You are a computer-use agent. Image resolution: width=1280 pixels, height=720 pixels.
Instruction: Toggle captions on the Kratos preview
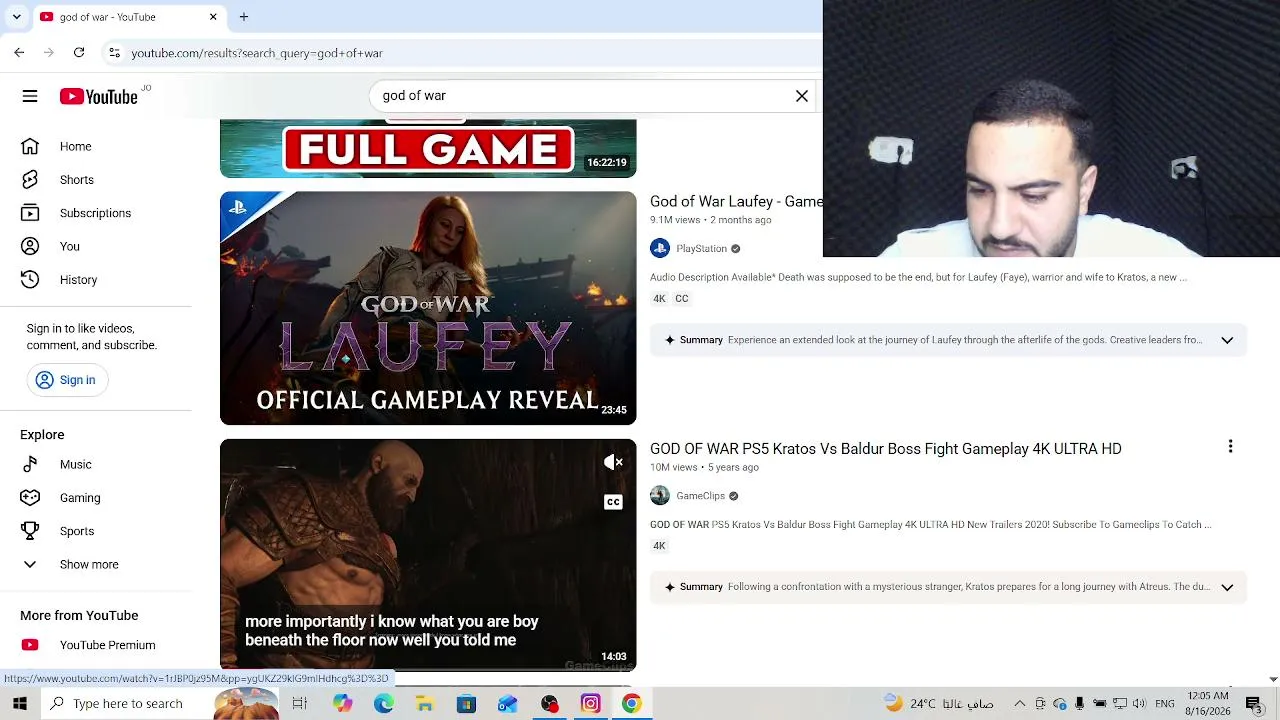(x=613, y=502)
